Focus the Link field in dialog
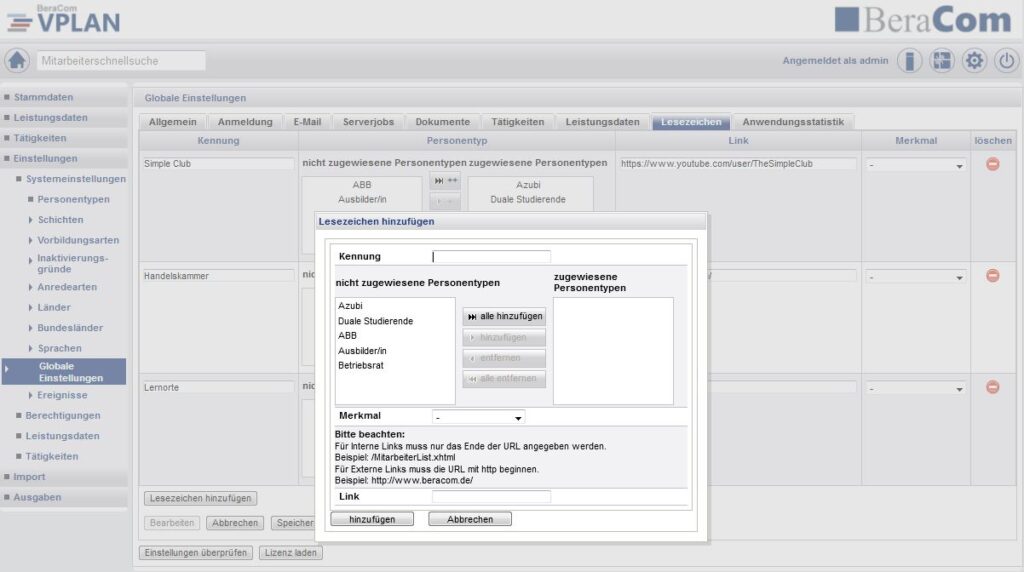This screenshot has width=1024, height=572. [491, 497]
